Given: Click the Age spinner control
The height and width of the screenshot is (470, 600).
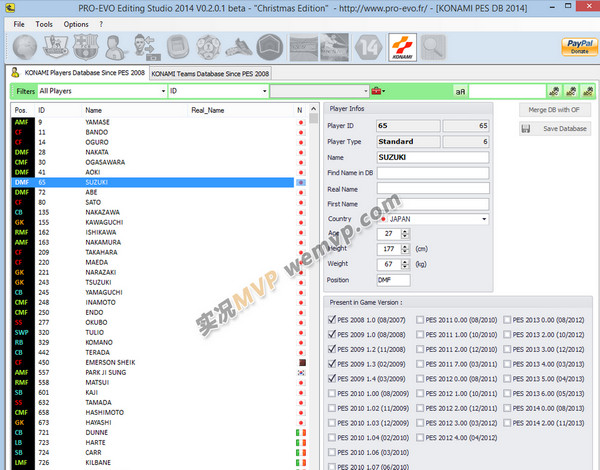Looking at the screenshot, I should coord(404,233).
